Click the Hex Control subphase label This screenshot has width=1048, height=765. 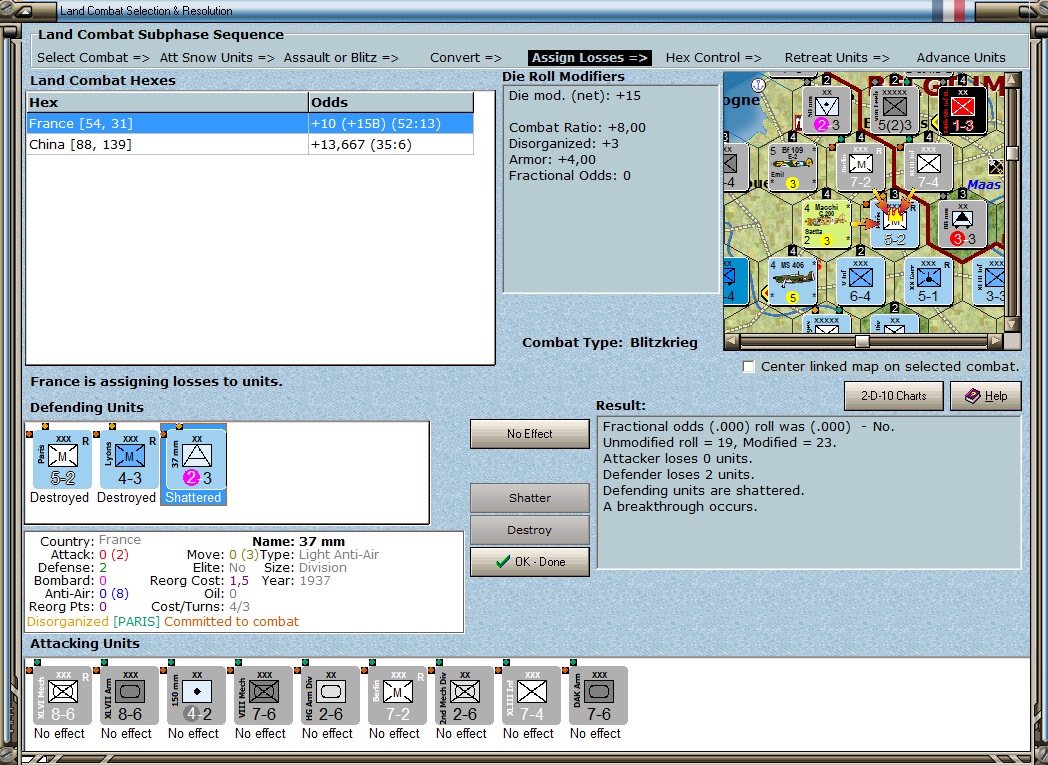(x=713, y=57)
